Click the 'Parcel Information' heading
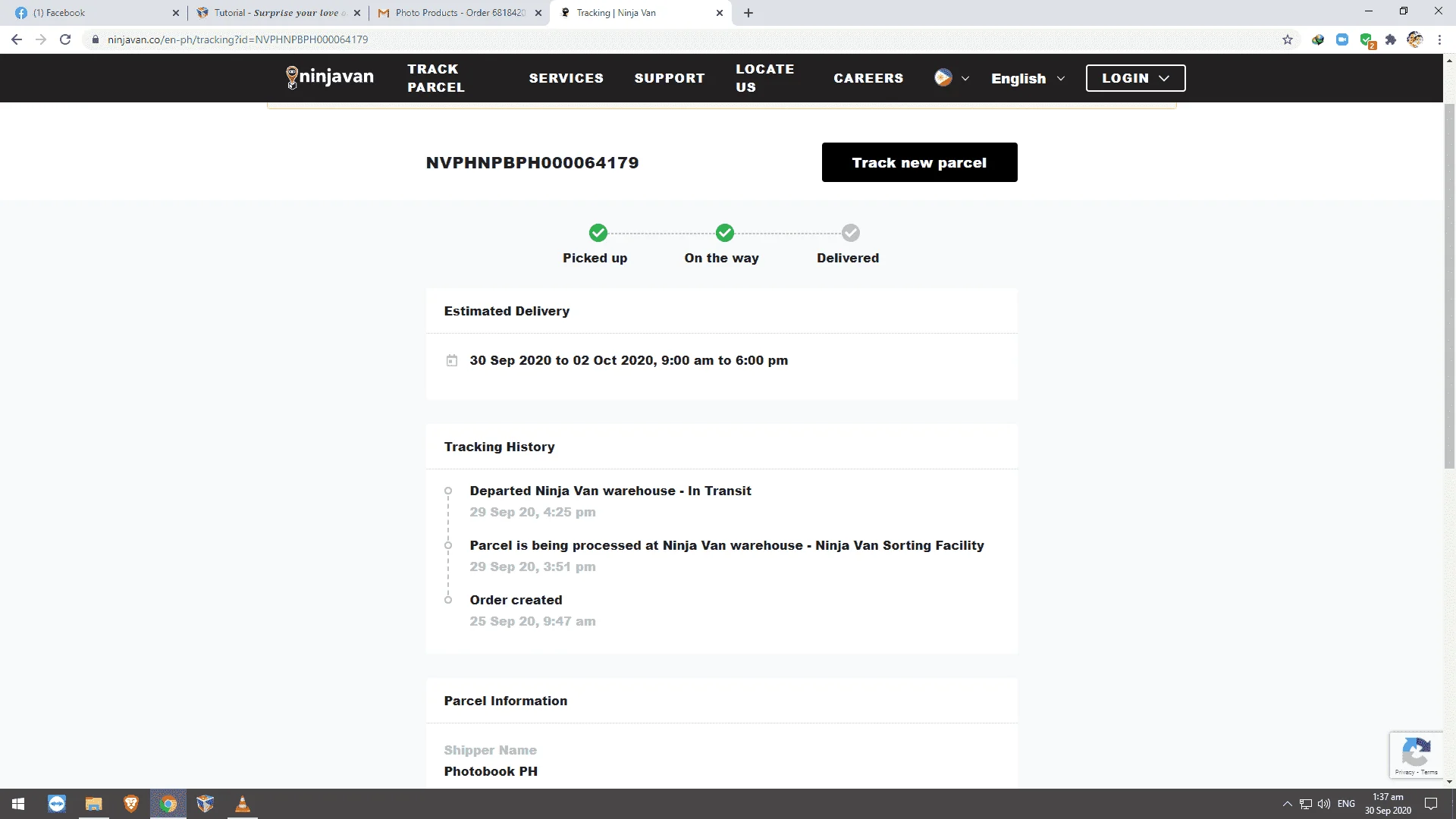 click(x=505, y=701)
